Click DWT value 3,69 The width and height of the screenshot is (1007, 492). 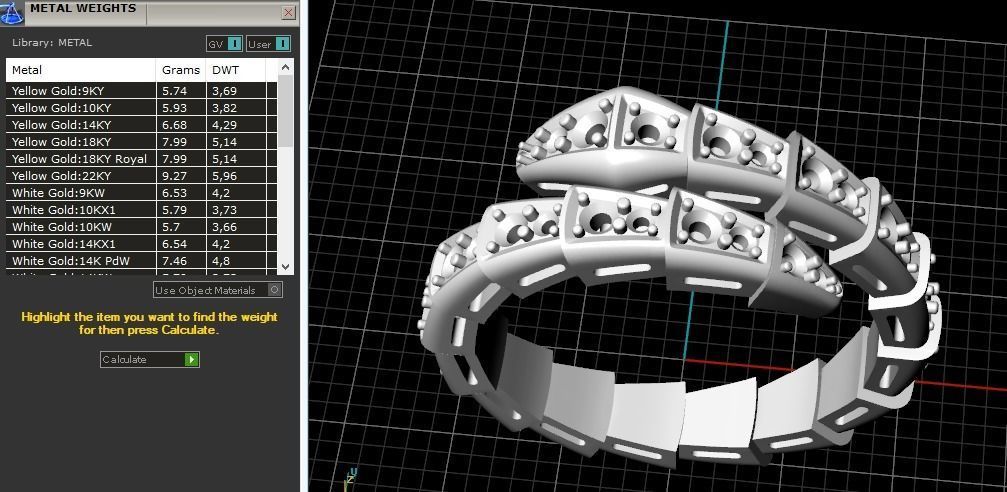coord(225,91)
